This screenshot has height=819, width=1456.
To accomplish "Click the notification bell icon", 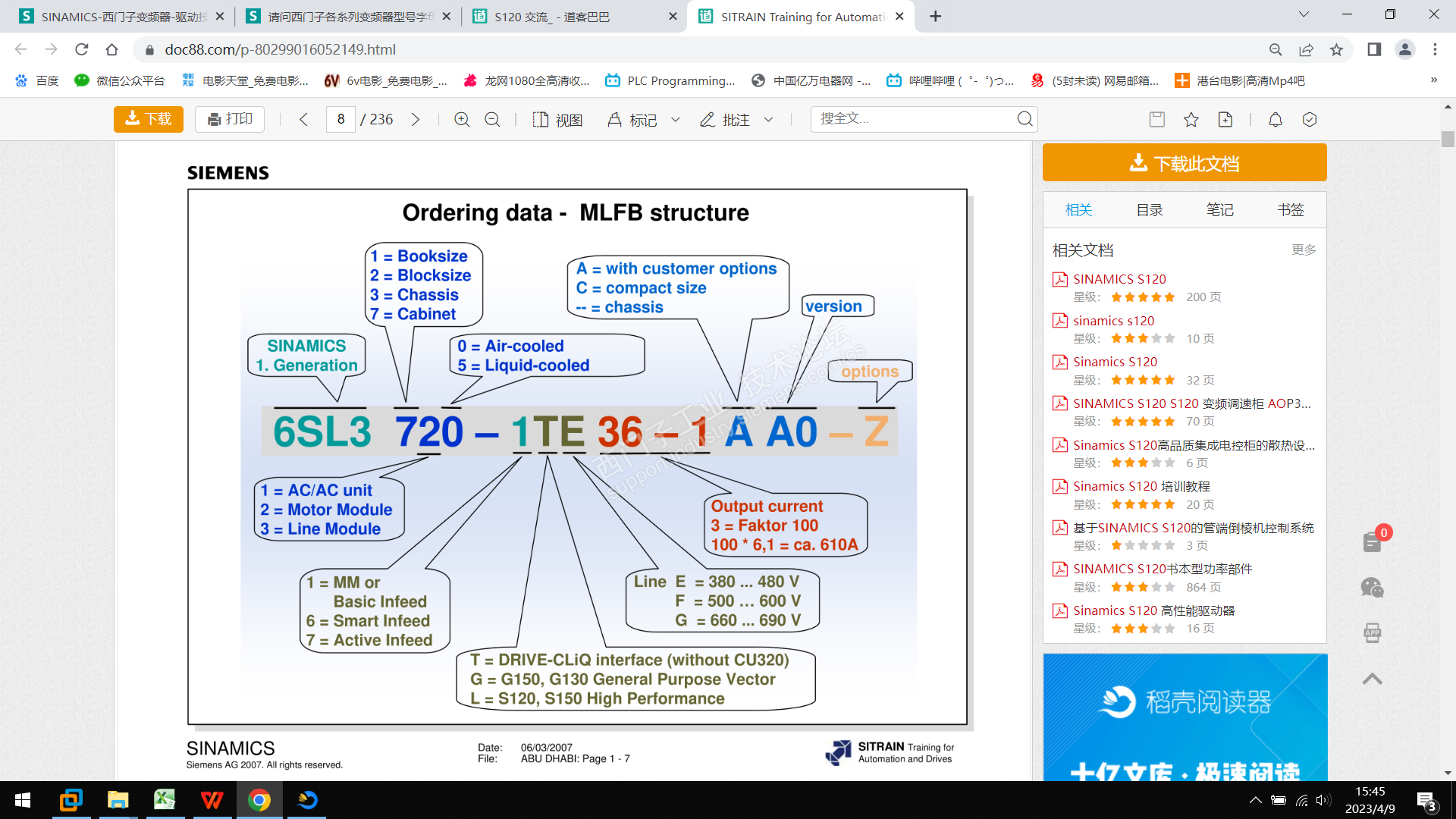I will 1275,120.
